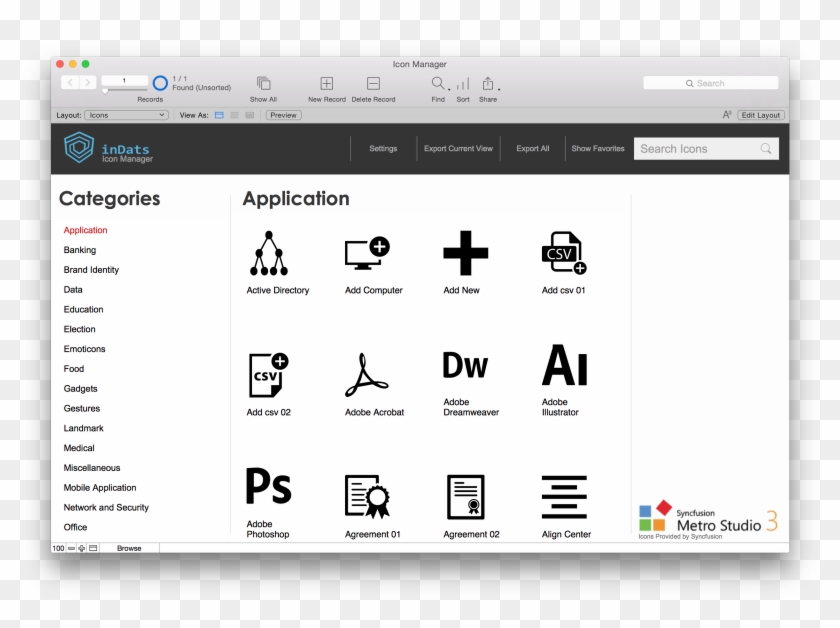Click the Active Directory icon
Screen dimensions: 840x628
(269, 253)
